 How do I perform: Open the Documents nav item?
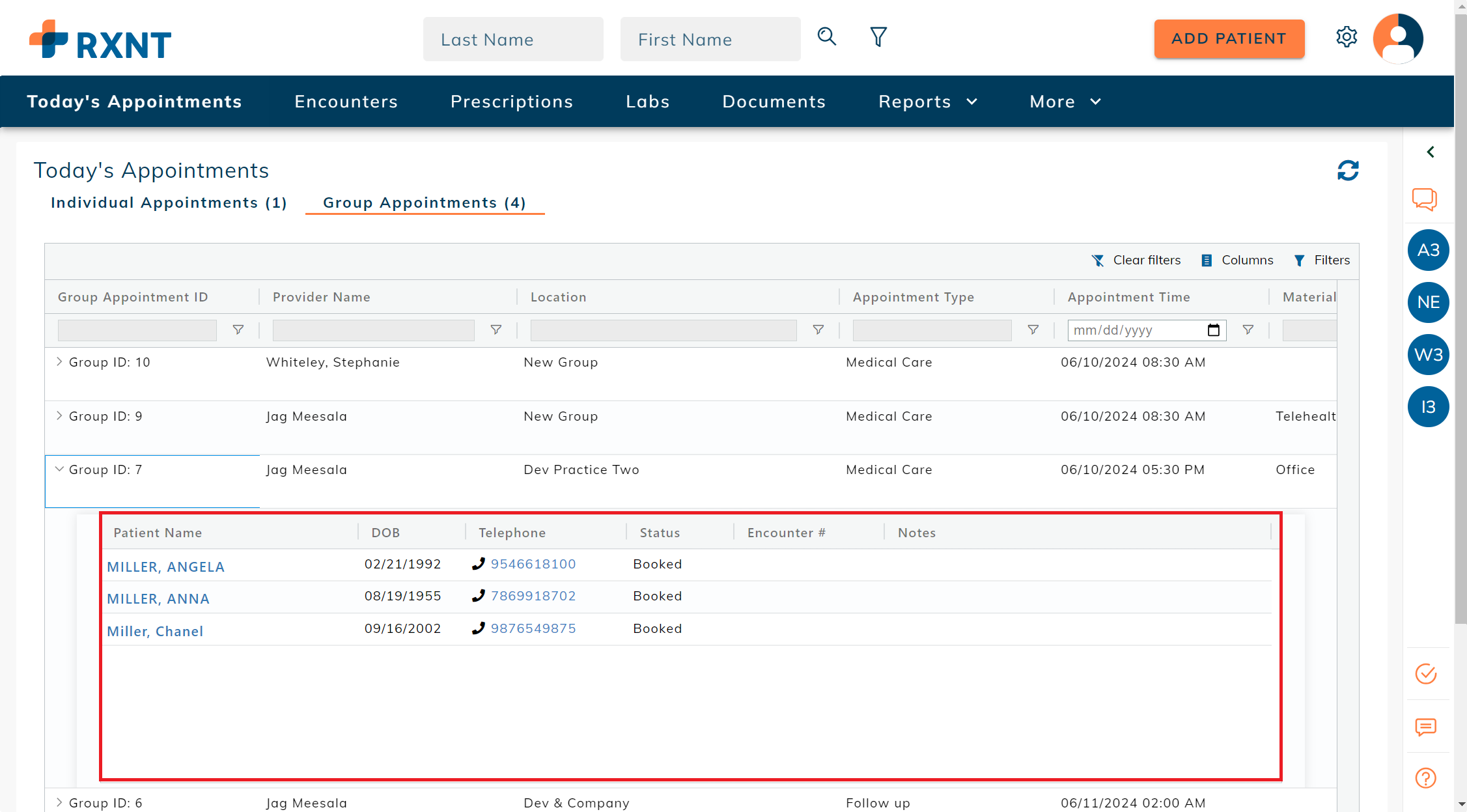[x=774, y=102]
